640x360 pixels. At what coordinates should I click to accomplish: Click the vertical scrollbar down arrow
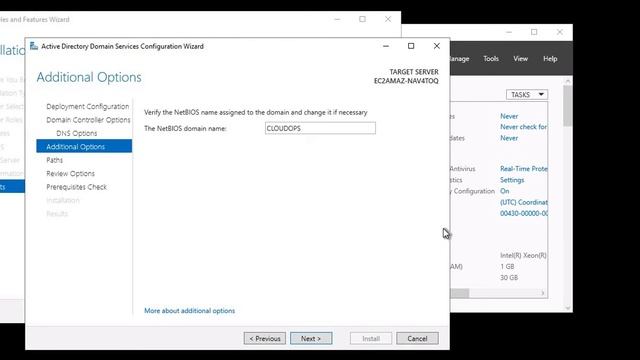(x=567, y=308)
